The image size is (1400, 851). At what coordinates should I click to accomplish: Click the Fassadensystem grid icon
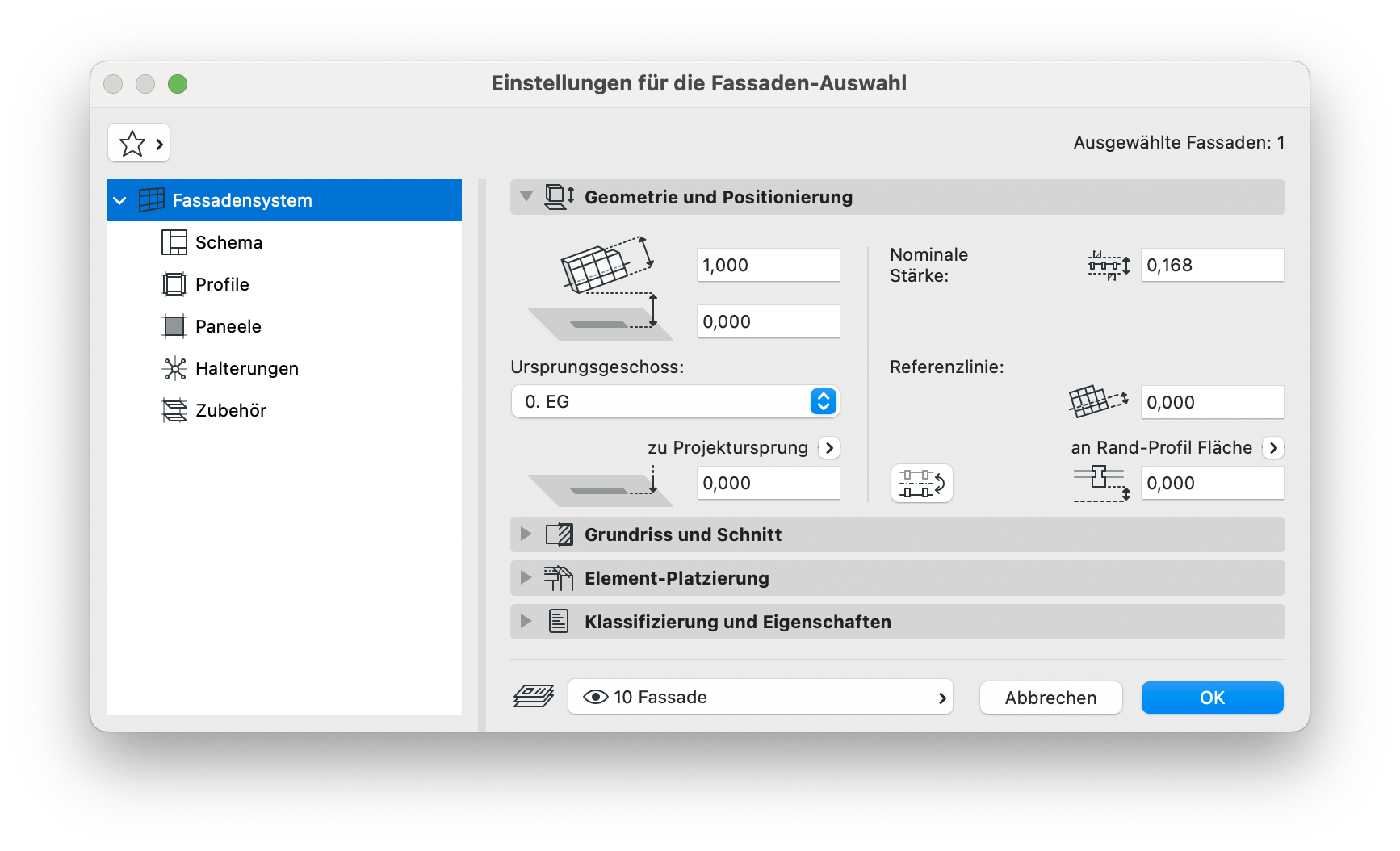(152, 200)
